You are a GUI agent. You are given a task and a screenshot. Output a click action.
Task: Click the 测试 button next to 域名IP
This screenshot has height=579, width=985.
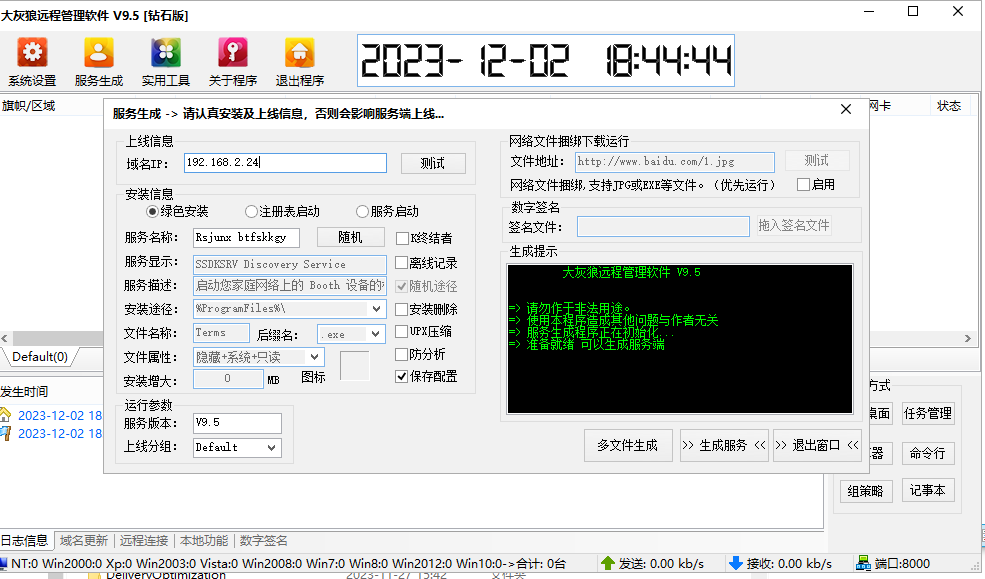[433, 163]
